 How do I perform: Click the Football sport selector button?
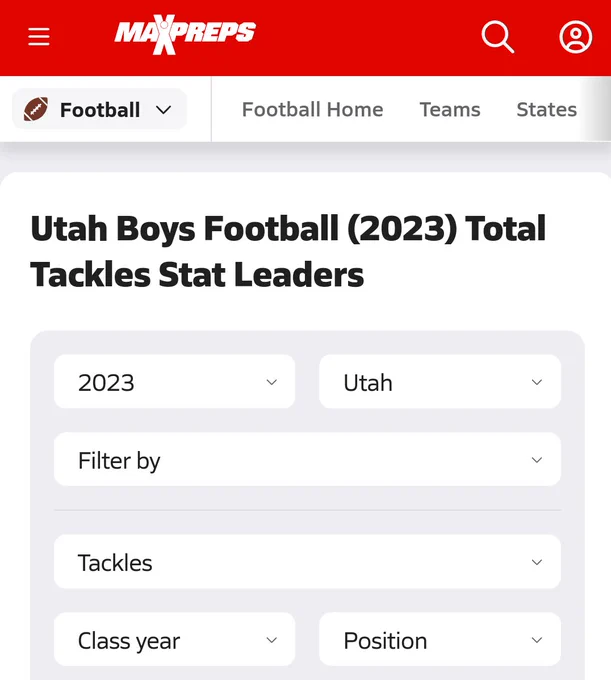tap(99, 109)
